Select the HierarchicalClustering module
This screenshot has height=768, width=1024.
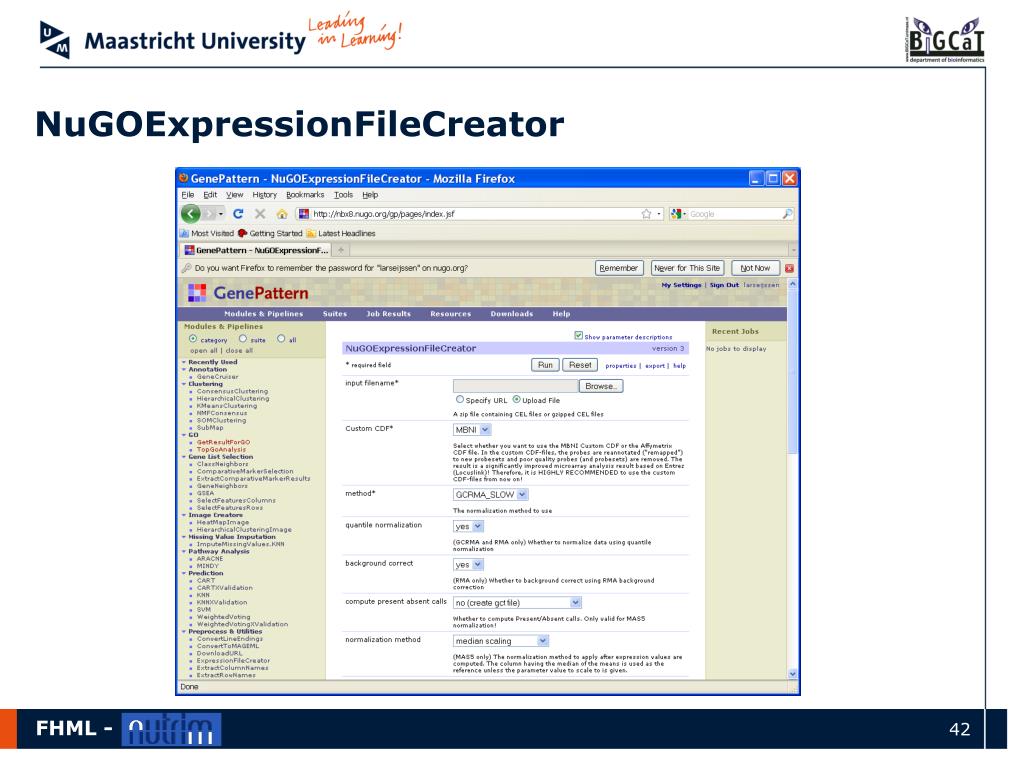[232, 398]
